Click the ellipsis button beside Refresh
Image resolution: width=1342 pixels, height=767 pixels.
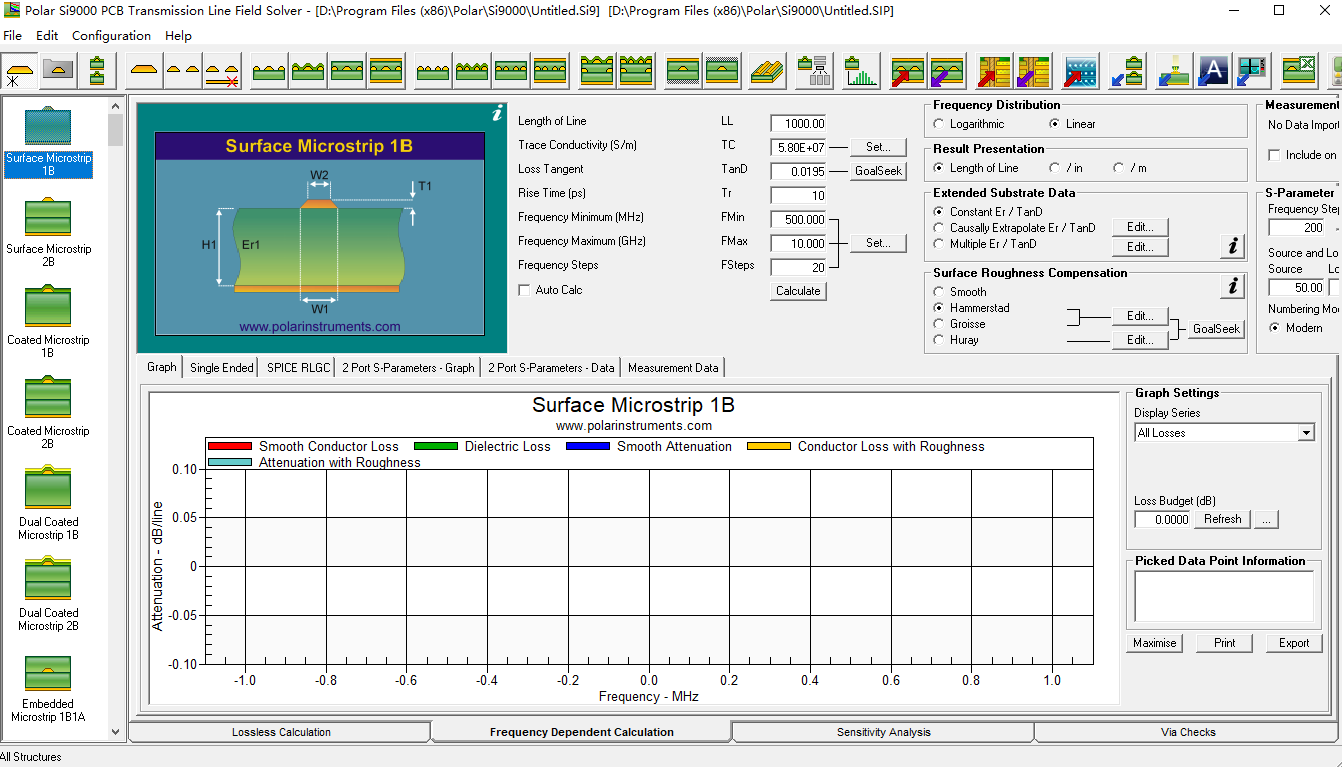[x=1265, y=519]
